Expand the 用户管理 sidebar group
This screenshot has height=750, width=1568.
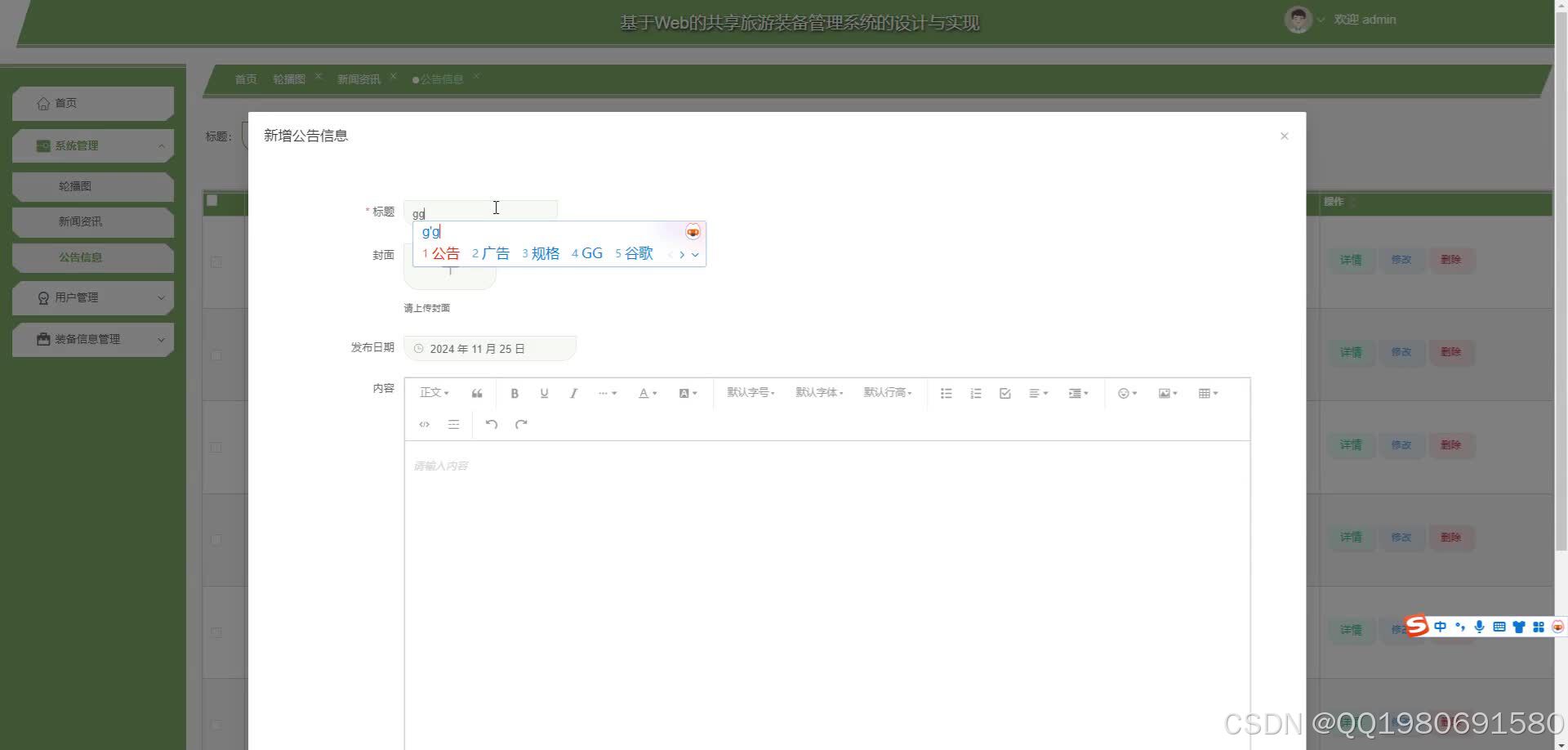pyautogui.click(x=93, y=297)
